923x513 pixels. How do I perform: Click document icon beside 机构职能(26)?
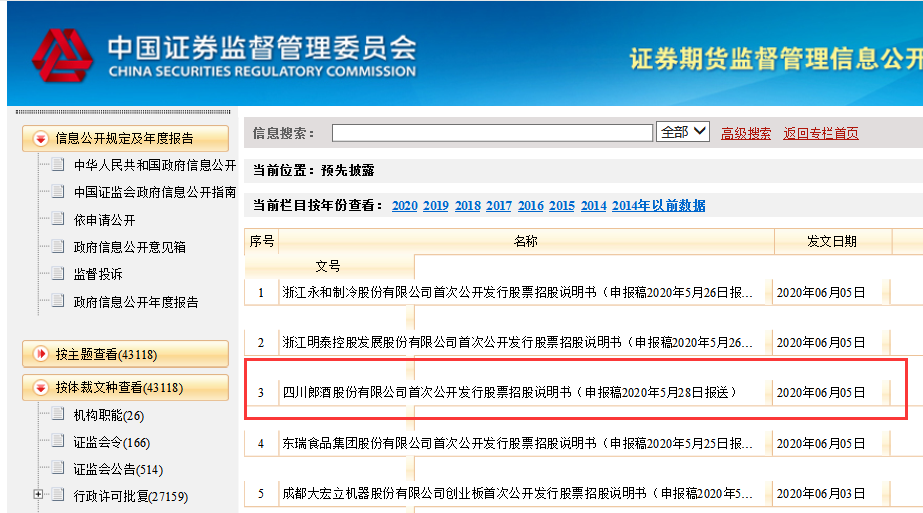(58, 414)
